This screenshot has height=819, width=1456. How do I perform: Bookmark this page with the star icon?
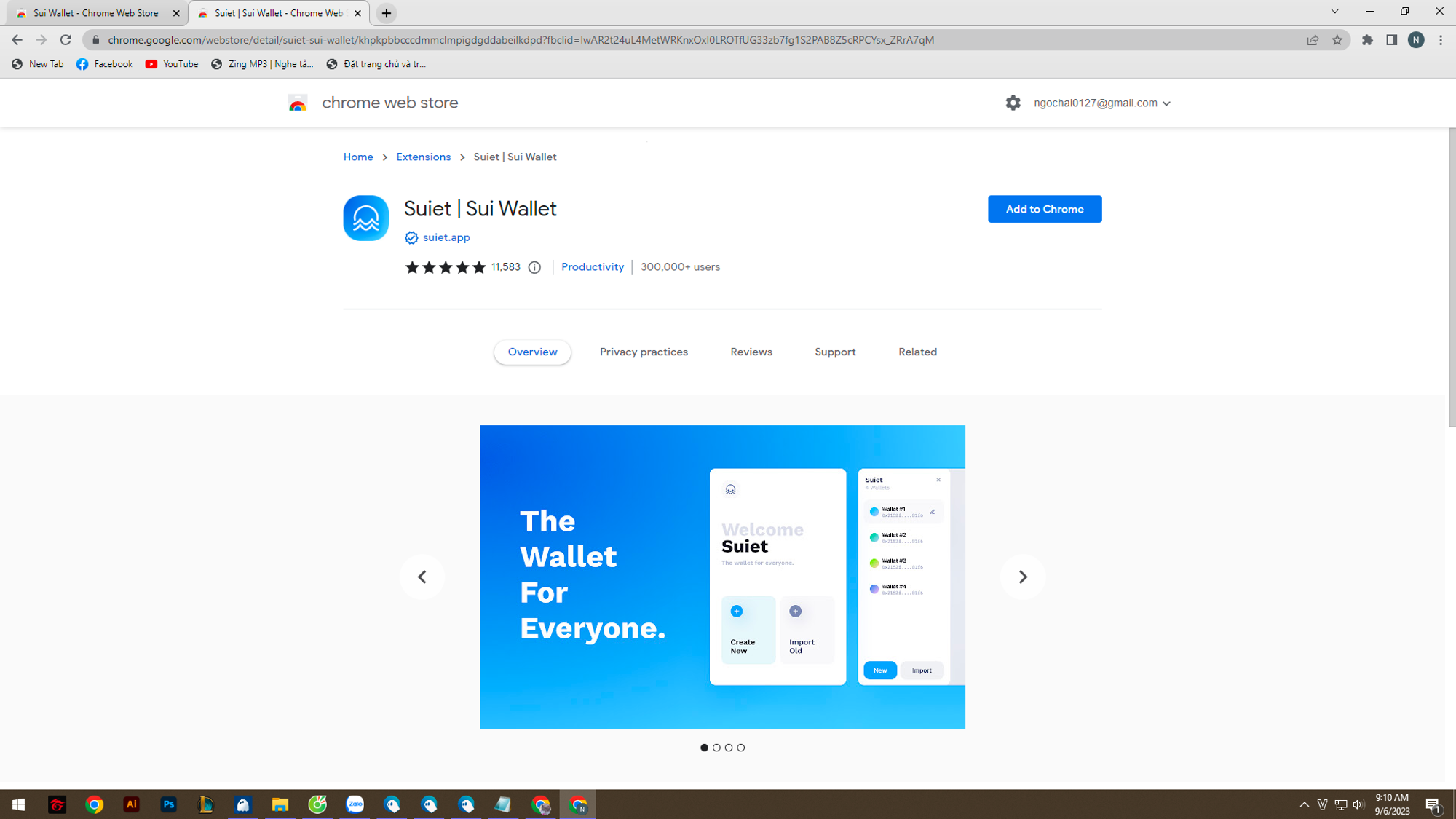coord(1338,40)
